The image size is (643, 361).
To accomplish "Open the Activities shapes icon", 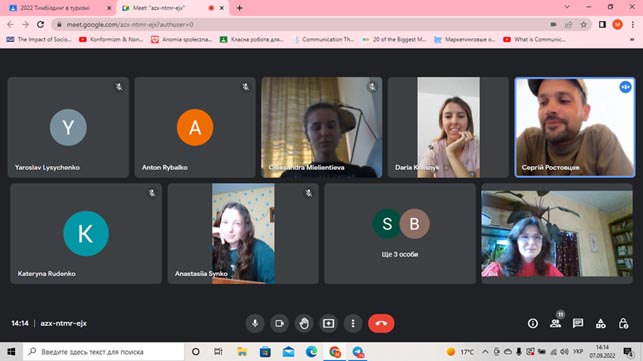I will (x=600, y=323).
